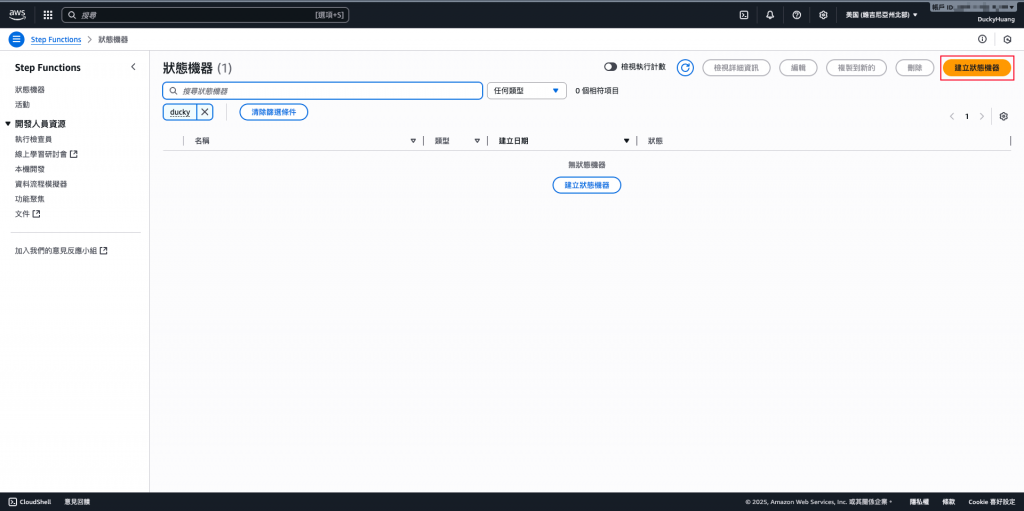The width and height of the screenshot is (1024, 511).
Task: Open the clock icon next to the info icon
Action: click(1008, 39)
